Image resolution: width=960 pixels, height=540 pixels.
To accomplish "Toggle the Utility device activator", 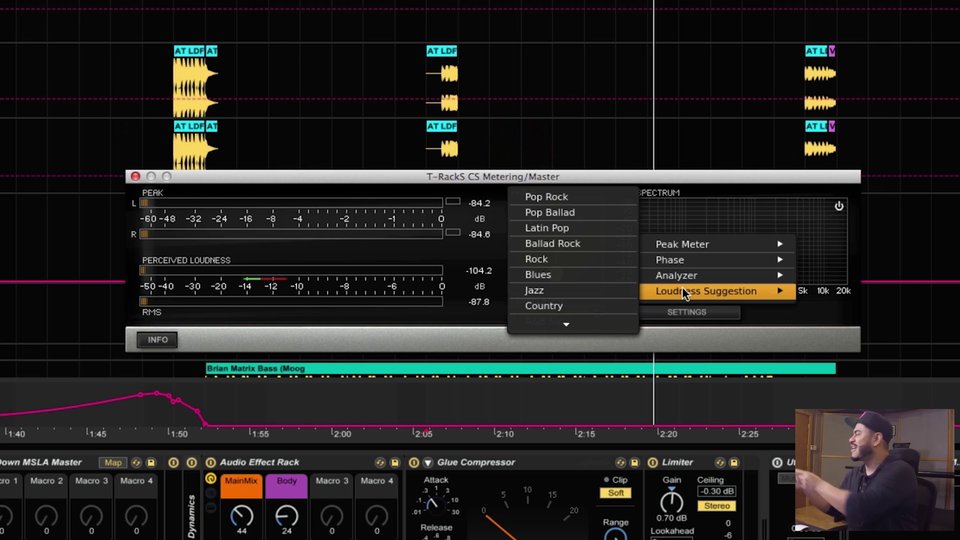I will pos(777,462).
